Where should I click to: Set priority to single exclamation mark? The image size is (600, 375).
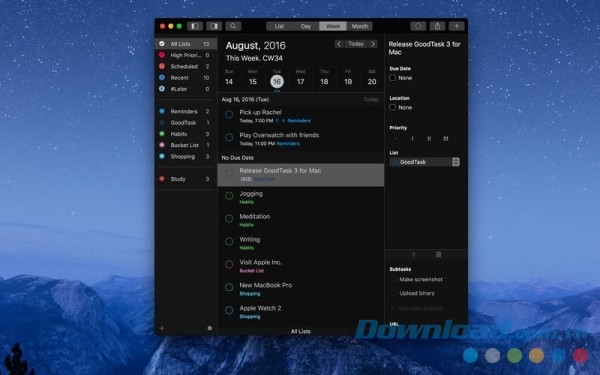(x=412, y=139)
